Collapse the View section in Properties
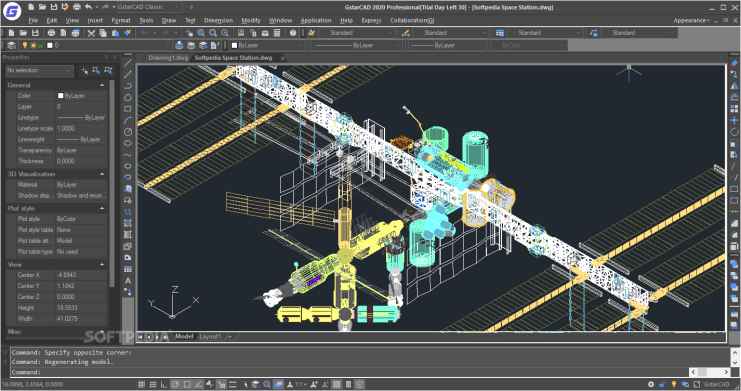This screenshot has height=391, width=741. (102, 264)
